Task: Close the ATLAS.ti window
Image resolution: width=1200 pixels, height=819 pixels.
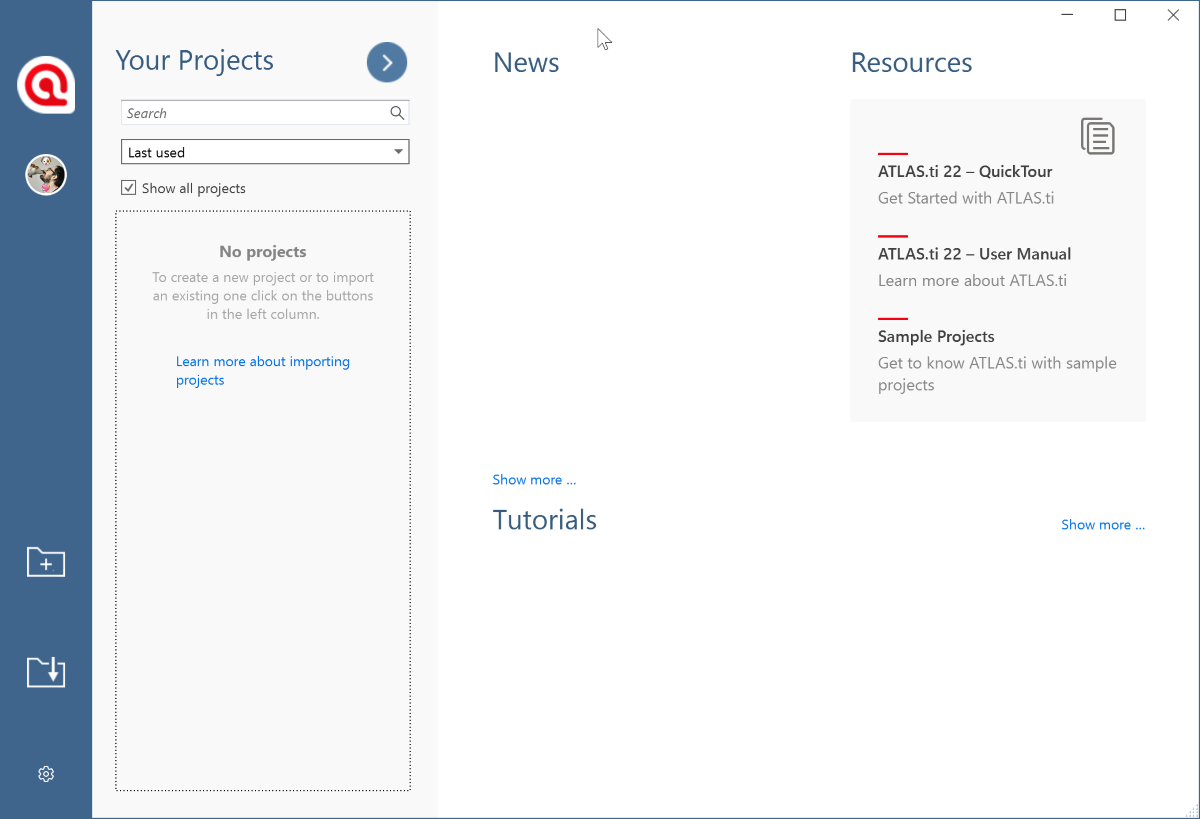Action: (1173, 15)
